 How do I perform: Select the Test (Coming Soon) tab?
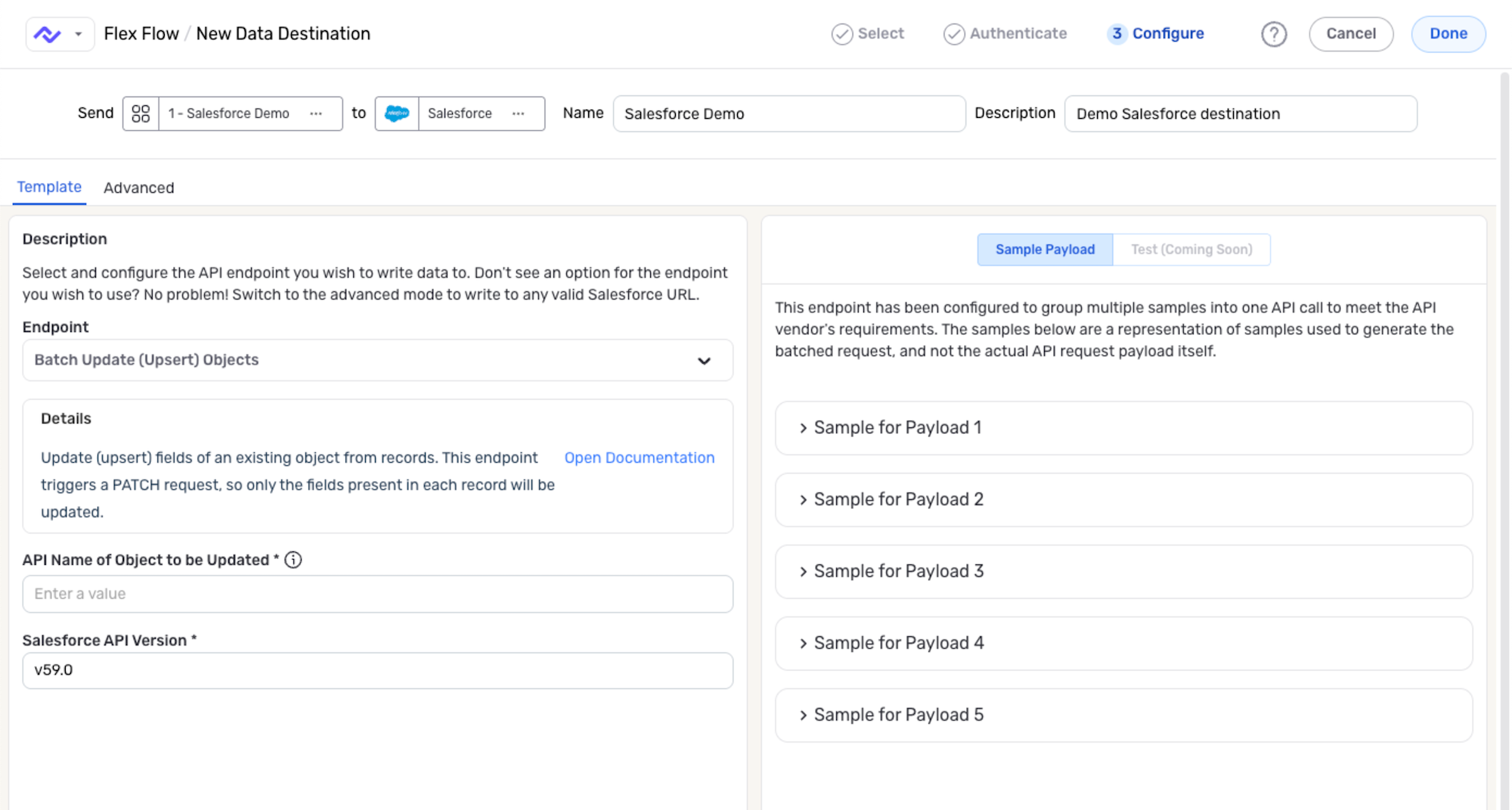coord(1191,250)
